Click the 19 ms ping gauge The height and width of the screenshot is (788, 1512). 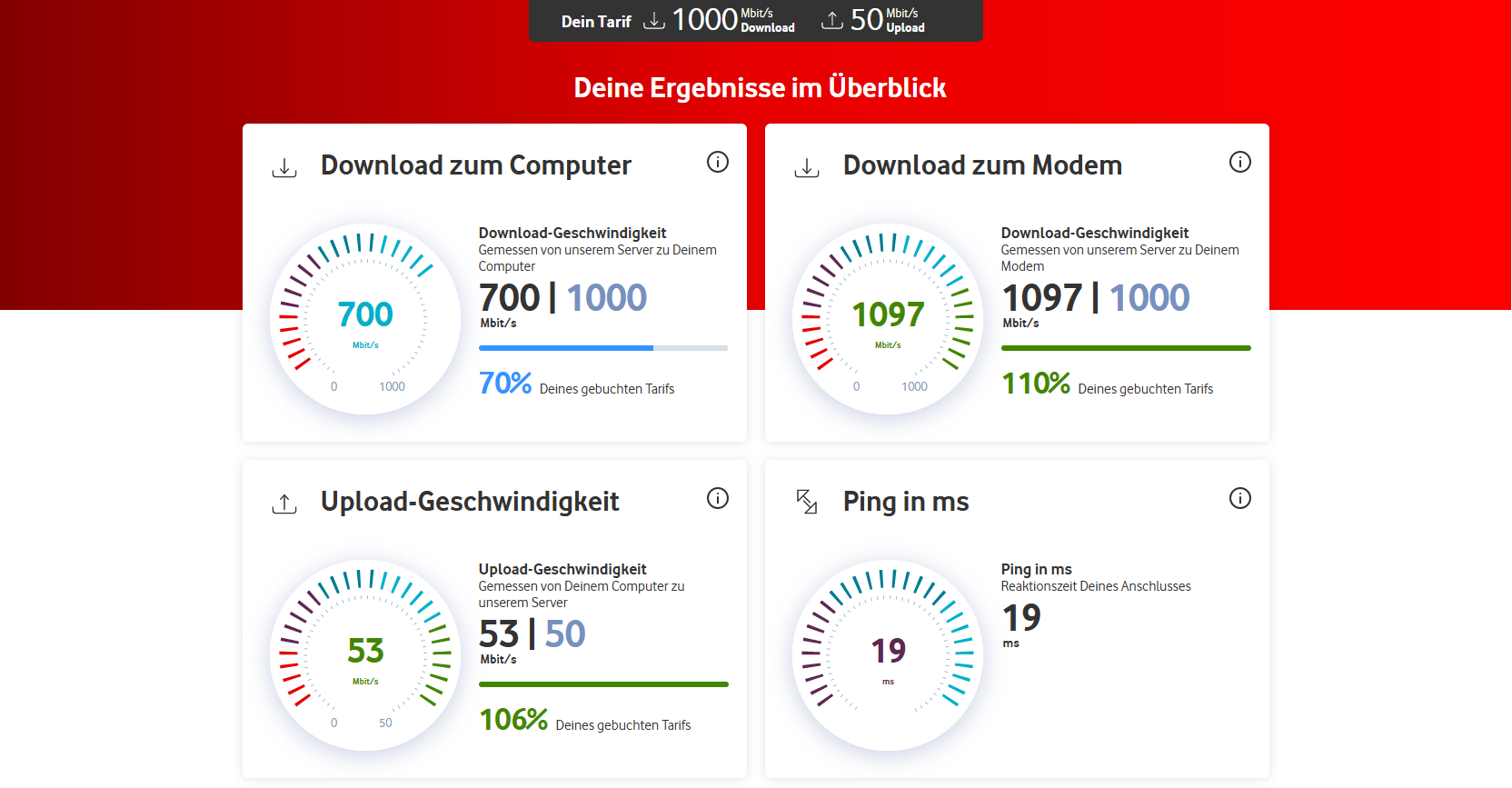coord(888,655)
